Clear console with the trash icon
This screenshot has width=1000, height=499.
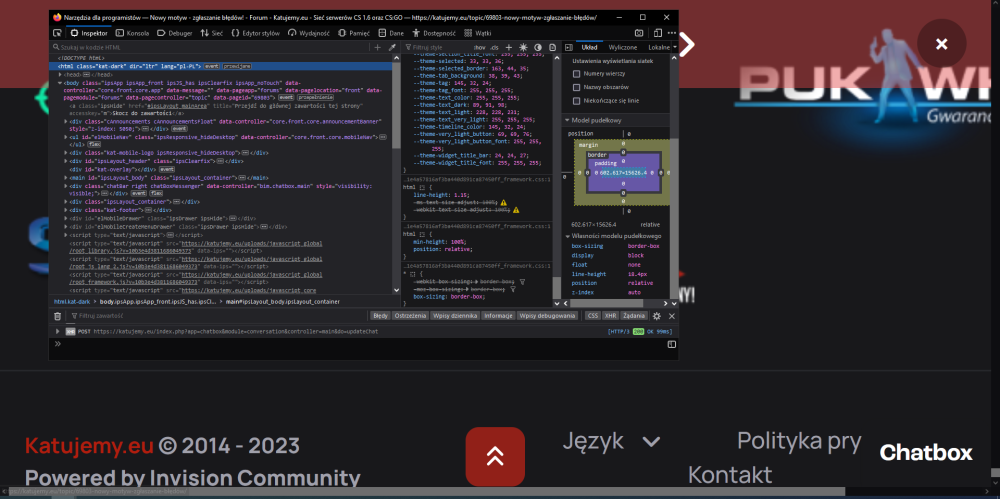tap(57, 316)
